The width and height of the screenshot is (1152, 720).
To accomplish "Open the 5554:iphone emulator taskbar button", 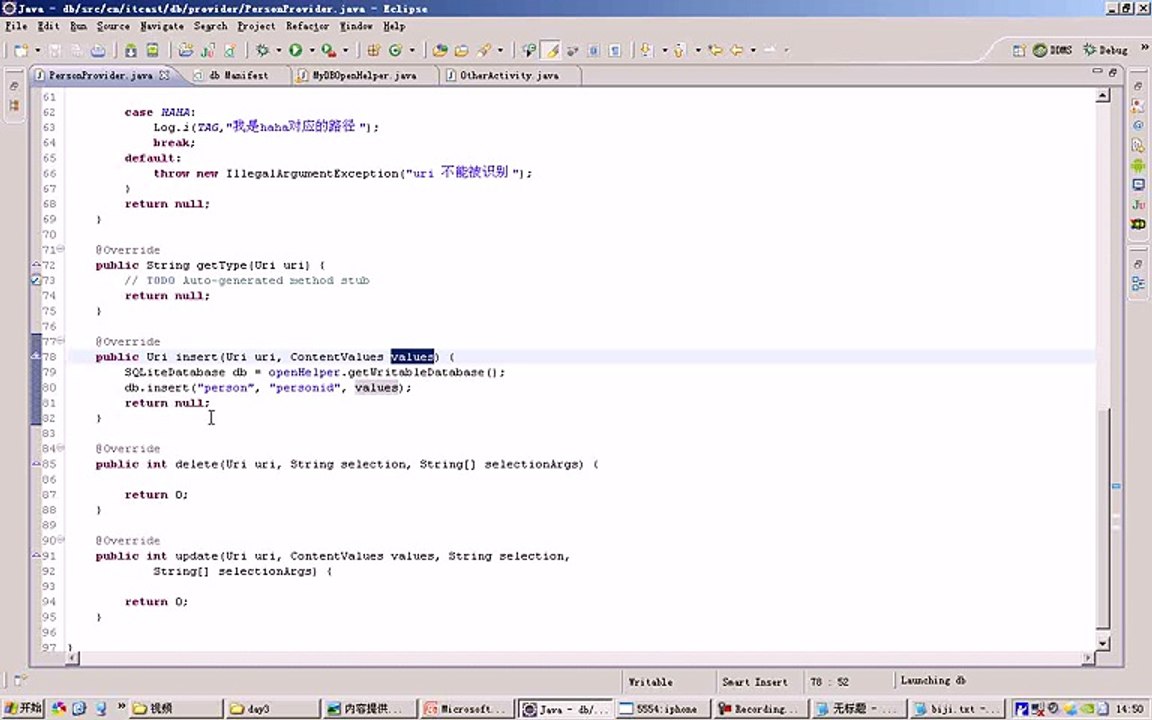I will pos(663,709).
